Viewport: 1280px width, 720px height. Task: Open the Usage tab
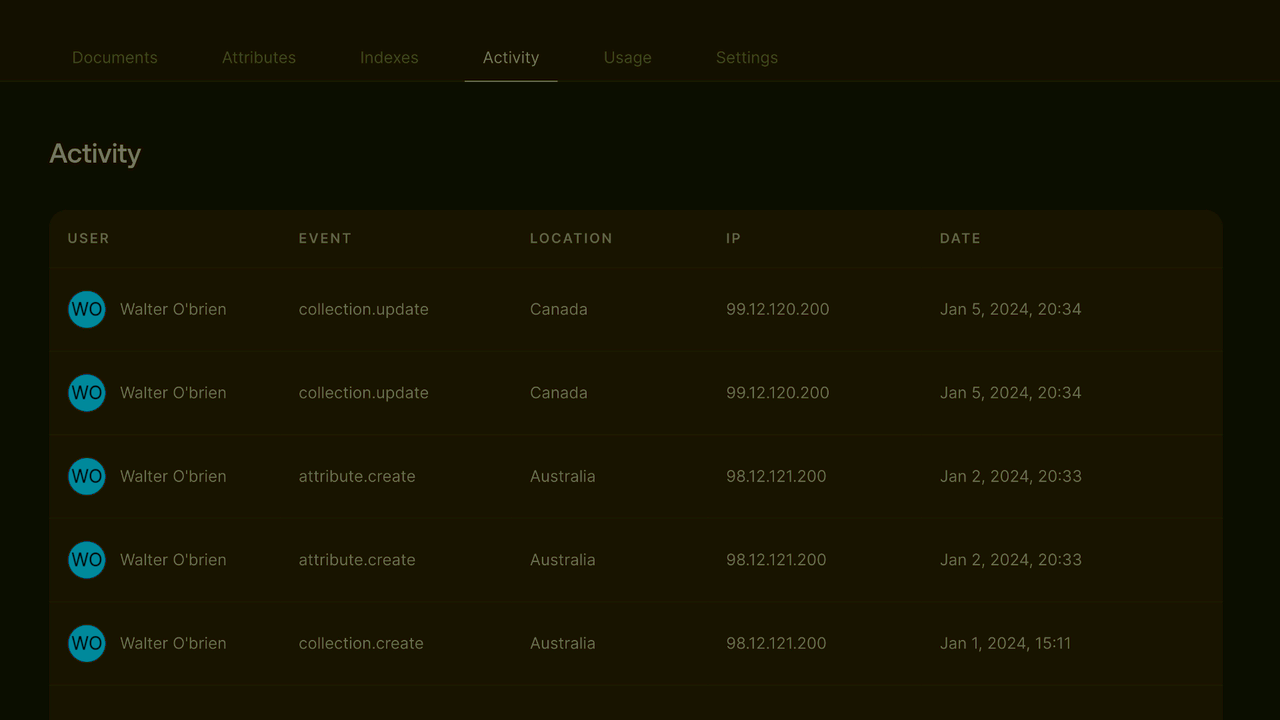pyautogui.click(x=627, y=57)
